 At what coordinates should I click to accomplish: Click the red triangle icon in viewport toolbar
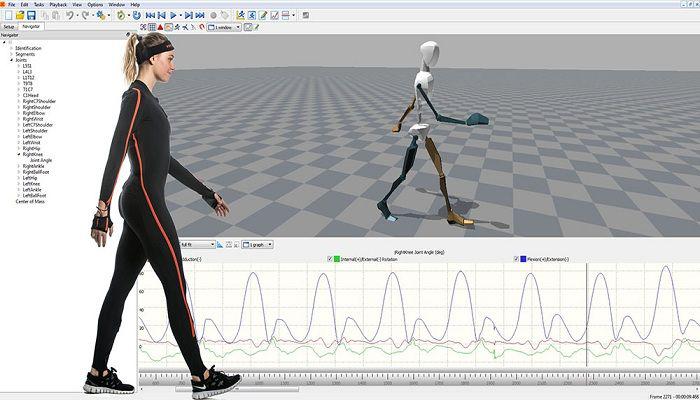[x=160, y=27]
